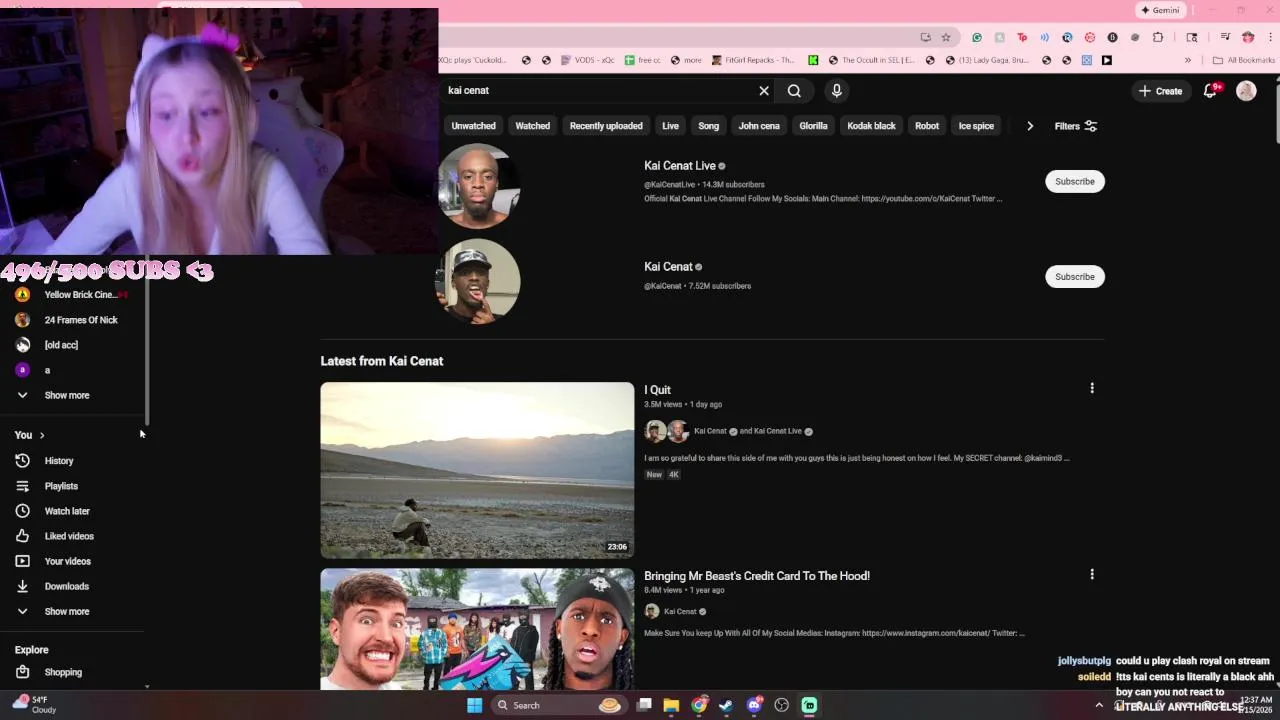Show hidden bookmarks with double chevron
This screenshot has height=720, width=1280.
[1188, 60]
